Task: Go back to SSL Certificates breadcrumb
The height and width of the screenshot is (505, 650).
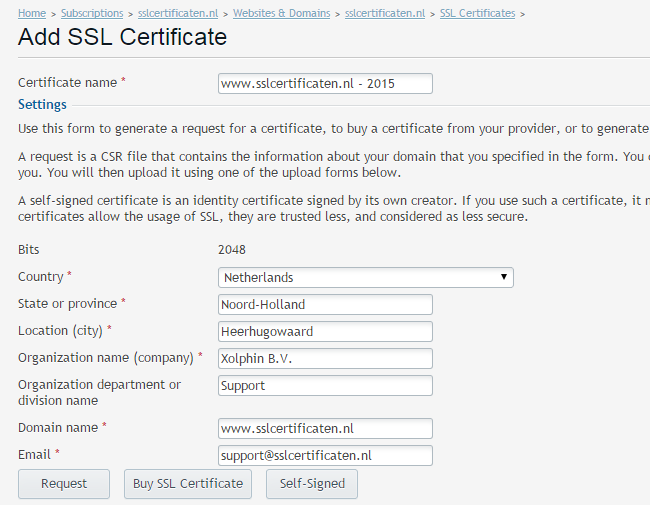Action: point(478,13)
